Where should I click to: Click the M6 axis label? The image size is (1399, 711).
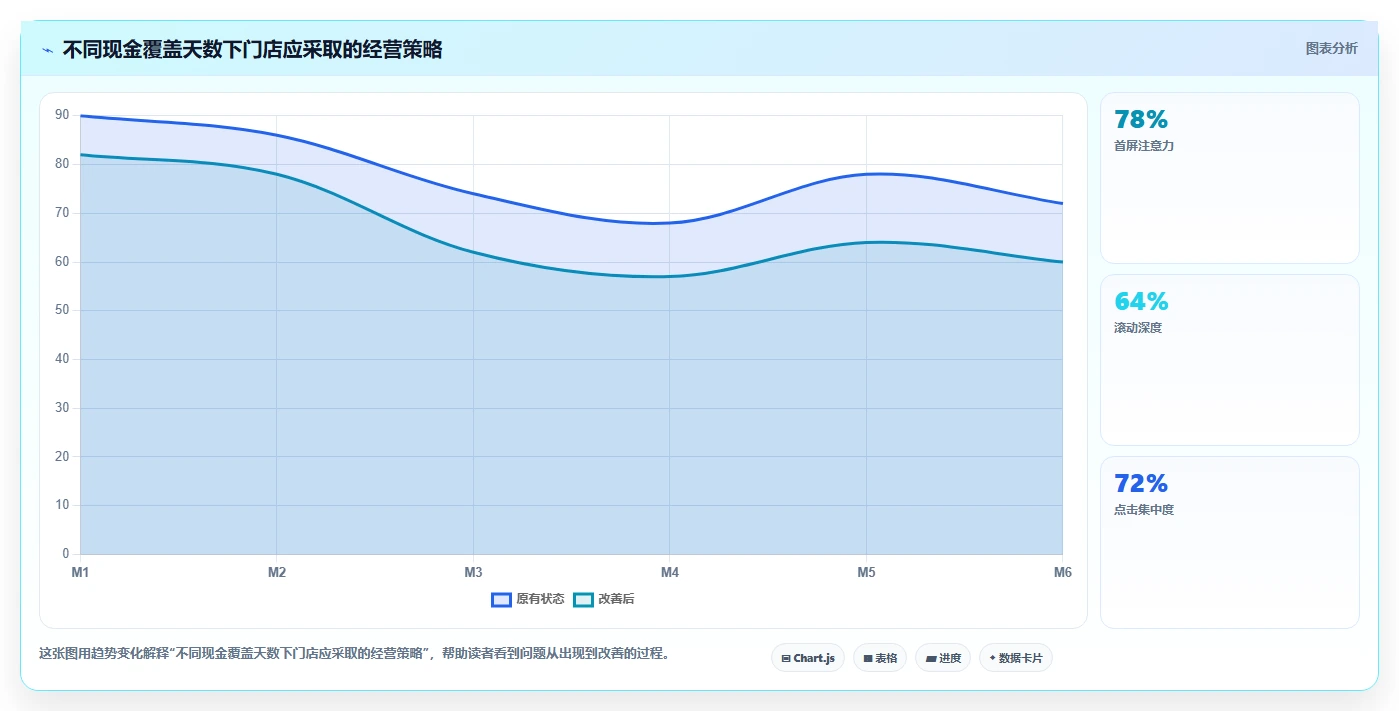pyautogui.click(x=1062, y=573)
